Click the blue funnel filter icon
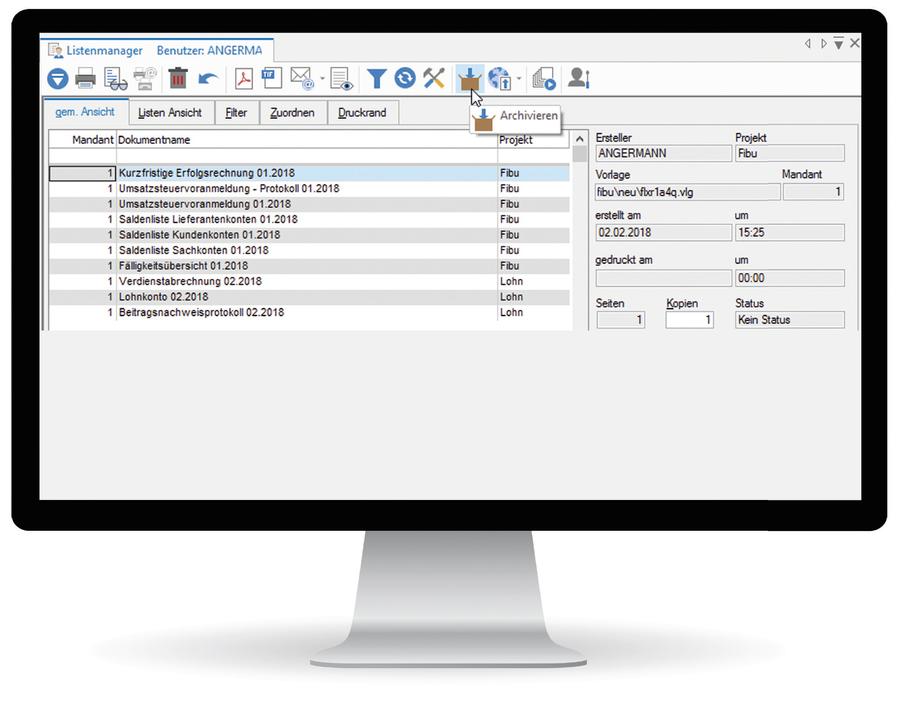The width and height of the screenshot is (900, 711). [375, 78]
